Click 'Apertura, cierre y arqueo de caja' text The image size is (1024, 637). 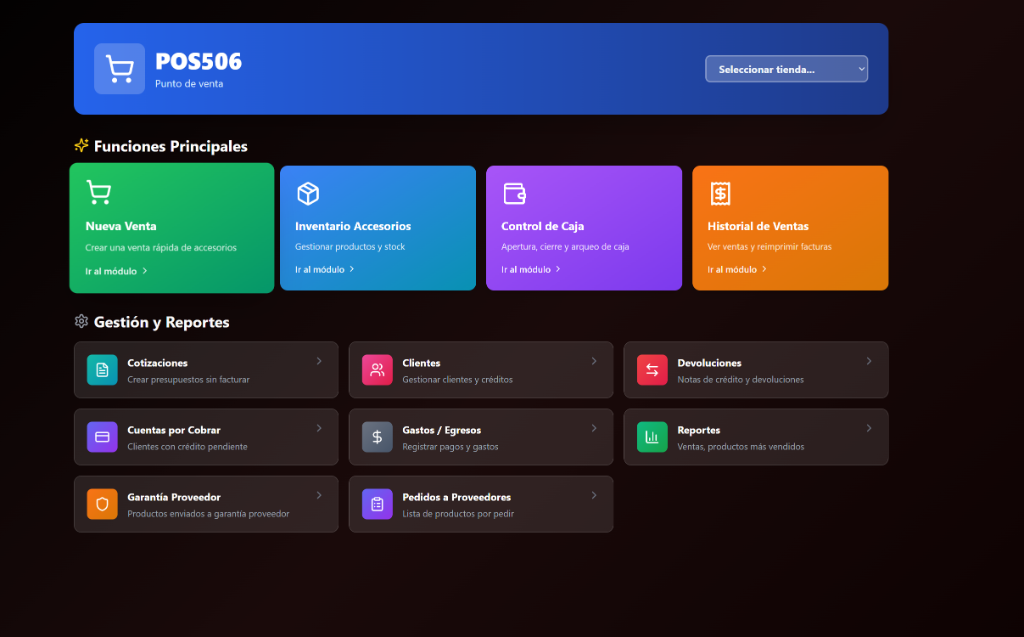tap(565, 246)
